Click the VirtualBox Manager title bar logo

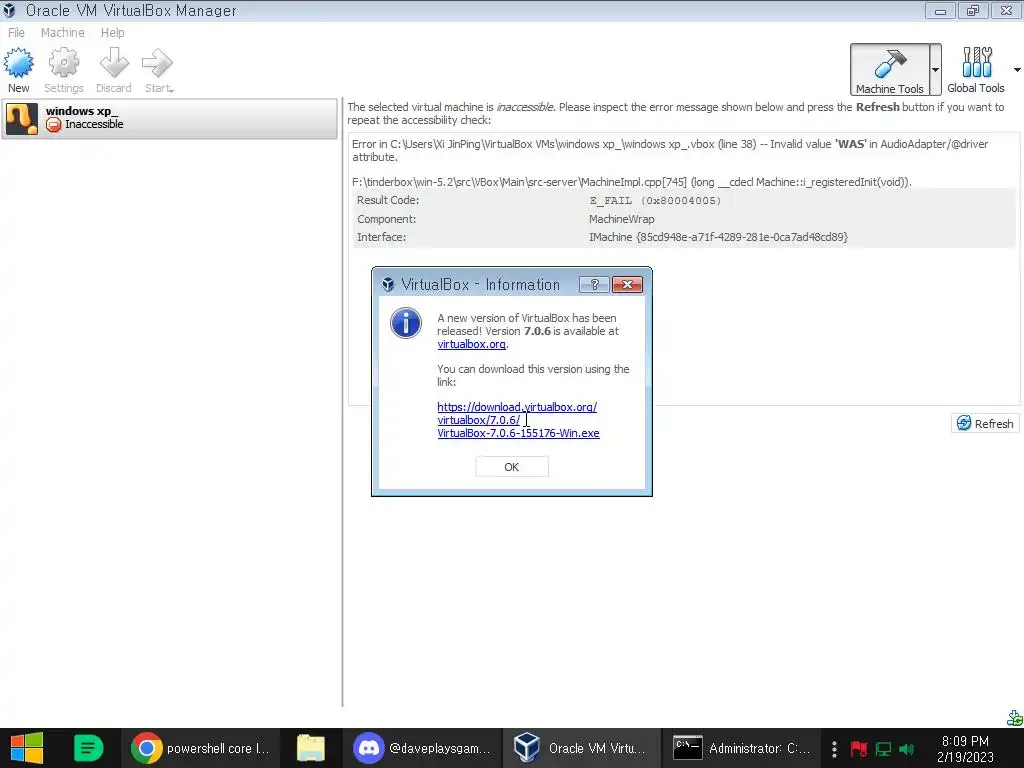[x=10, y=10]
